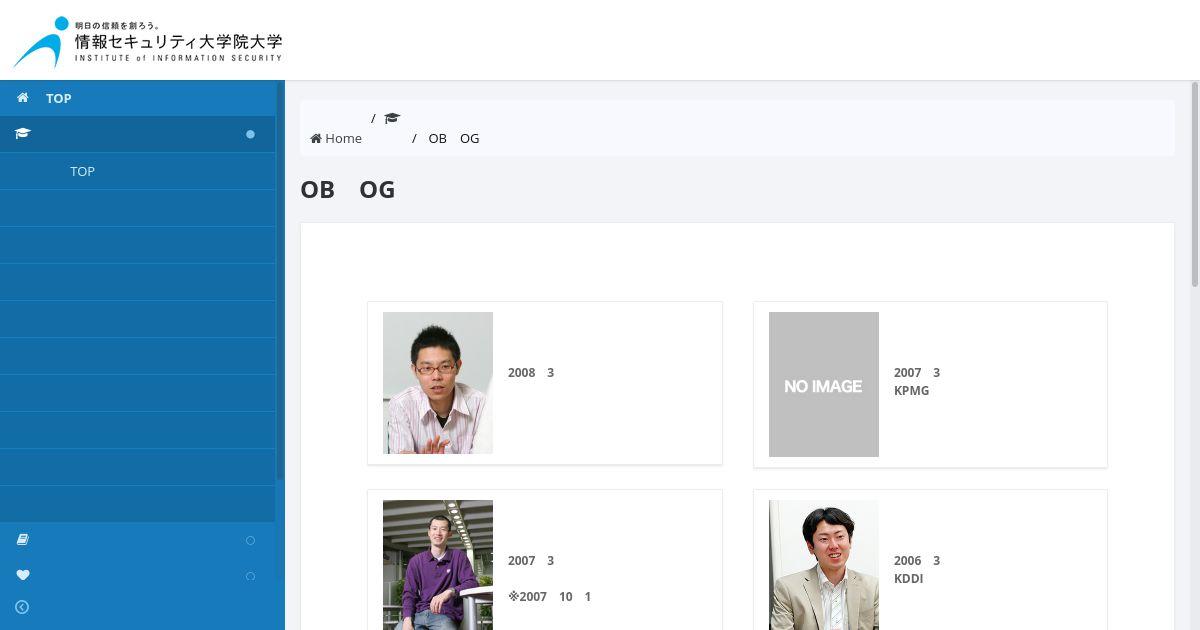
Task: Click the heart icon in the sidebar
Action: (x=23, y=575)
